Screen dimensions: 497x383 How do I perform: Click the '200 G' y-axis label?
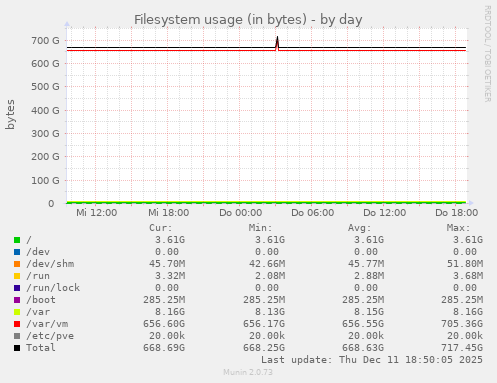point(45,156)
